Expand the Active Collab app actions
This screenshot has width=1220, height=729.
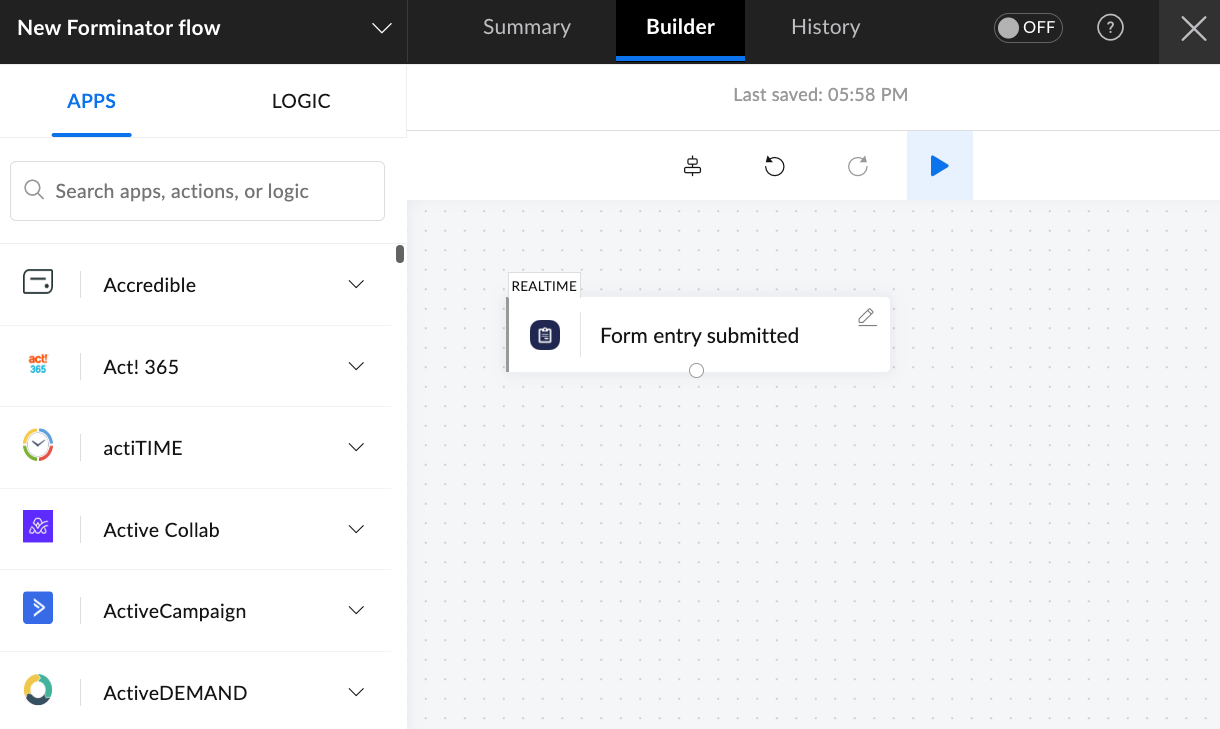pyautogui.click(x=356, y=529)
